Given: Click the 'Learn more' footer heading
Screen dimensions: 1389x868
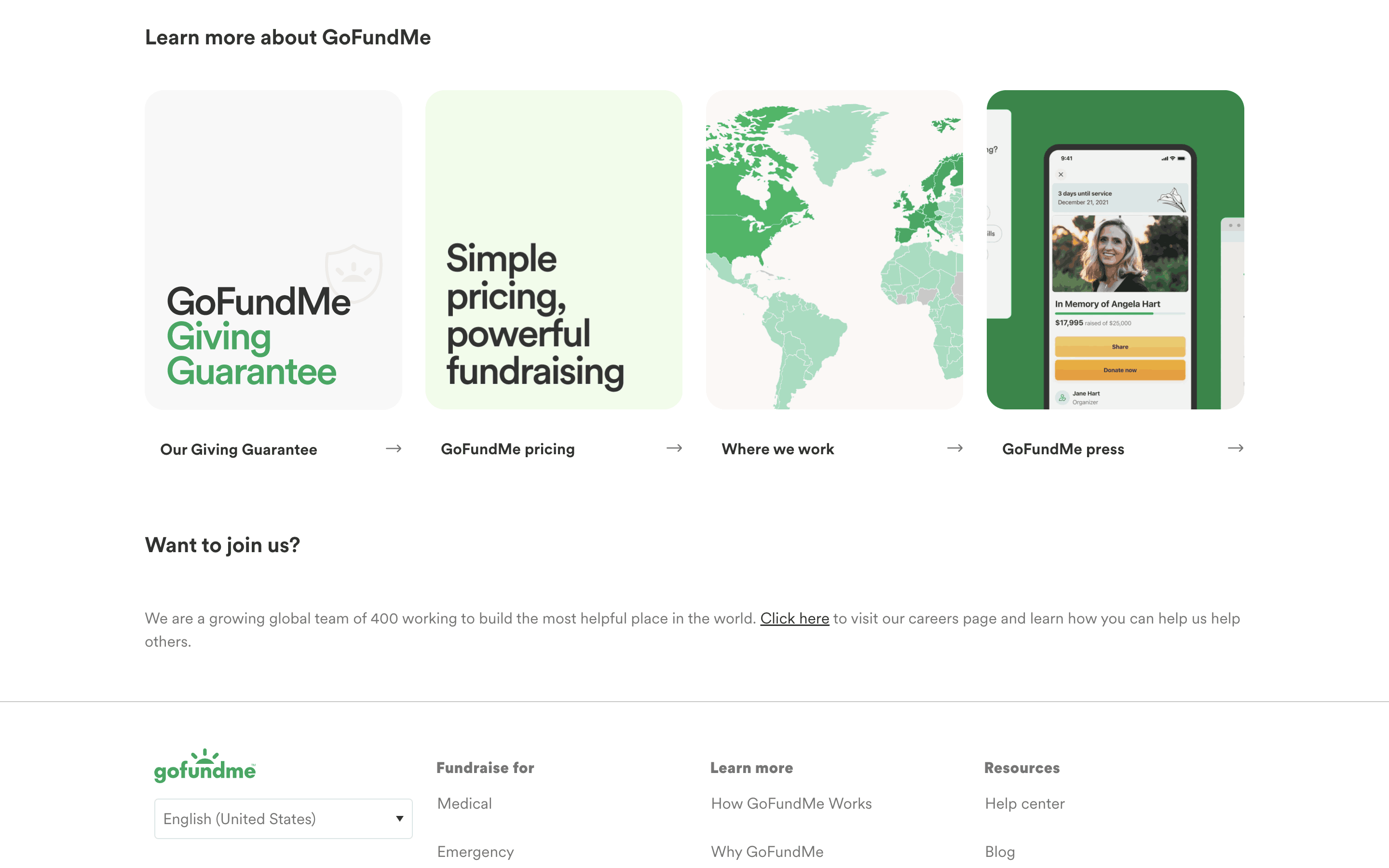Looking at the screenshot, I should coord(751,768).
